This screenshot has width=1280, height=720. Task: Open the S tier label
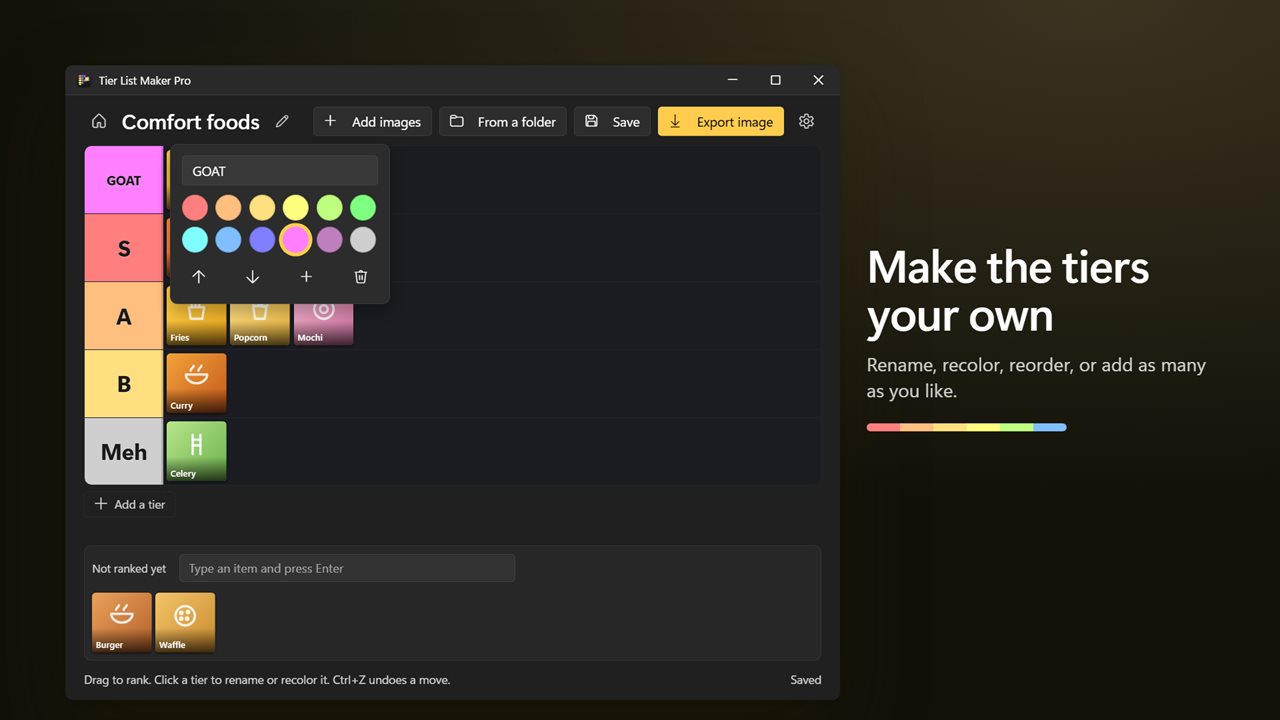click(124, 248)
